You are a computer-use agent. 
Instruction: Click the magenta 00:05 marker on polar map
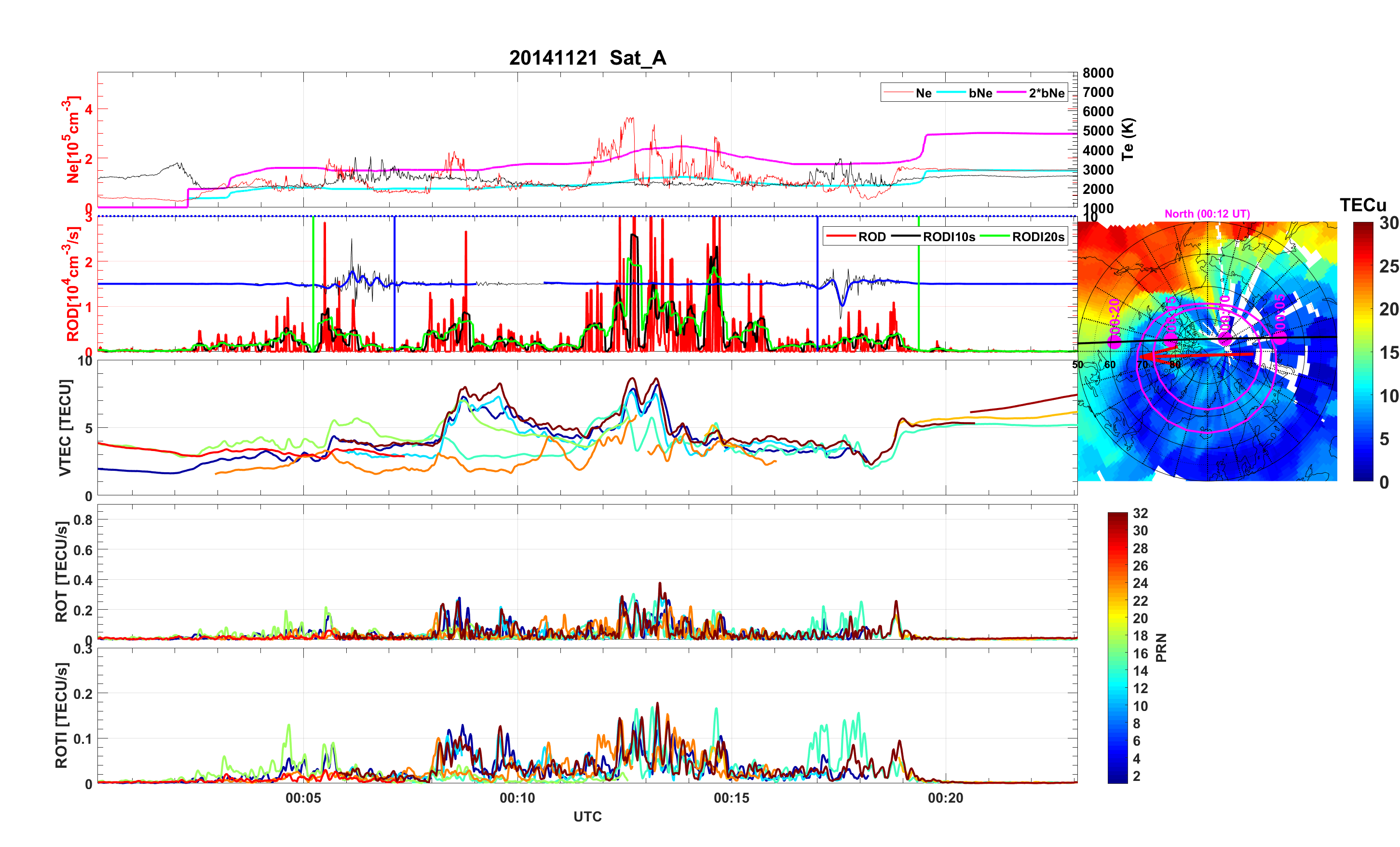pos(1279,338)
